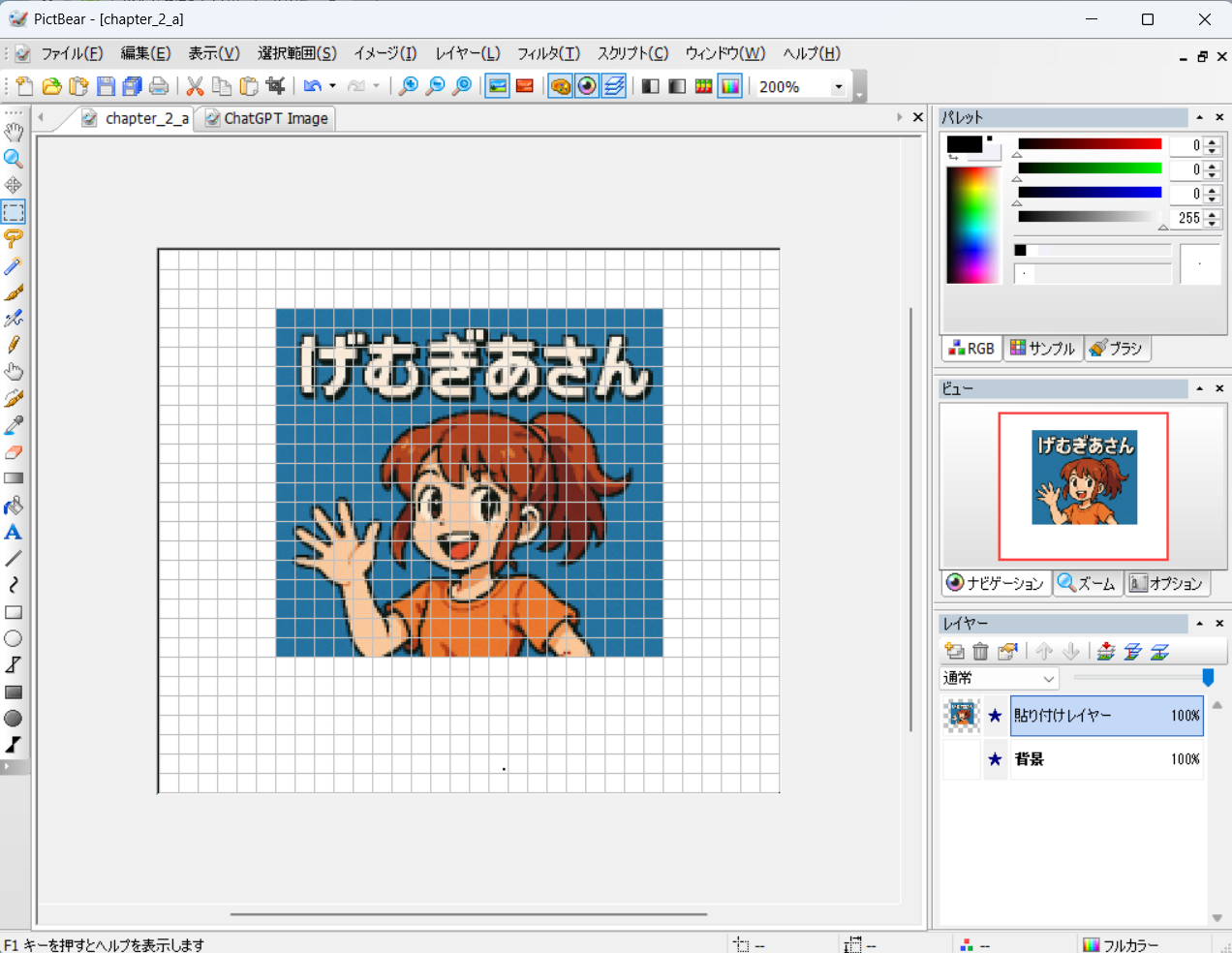Open the undo history dropdown arrow
1232x953 pixels.
(332, 86)
